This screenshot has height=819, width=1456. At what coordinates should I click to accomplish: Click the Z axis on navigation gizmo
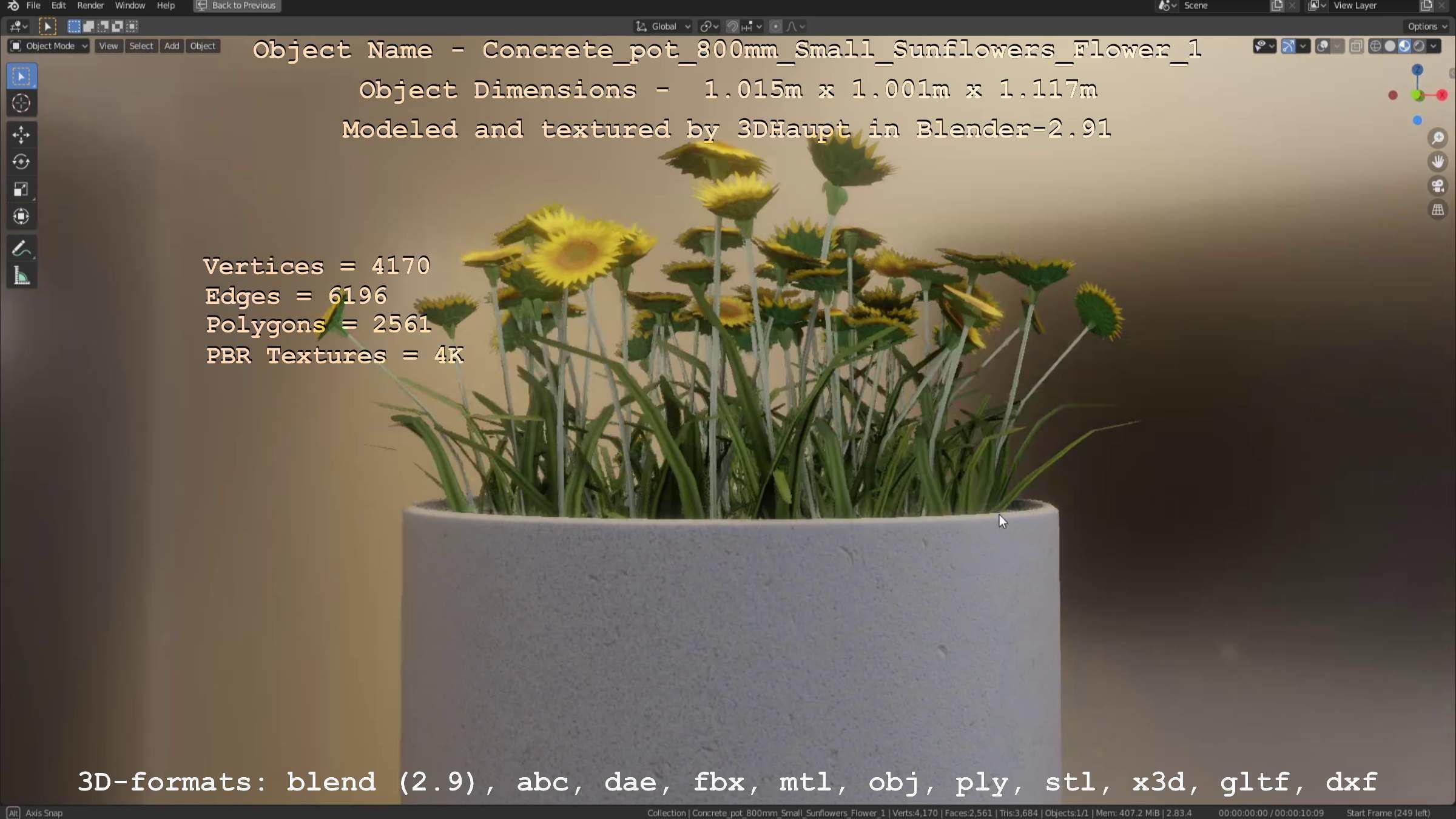tap(1417, 70)
